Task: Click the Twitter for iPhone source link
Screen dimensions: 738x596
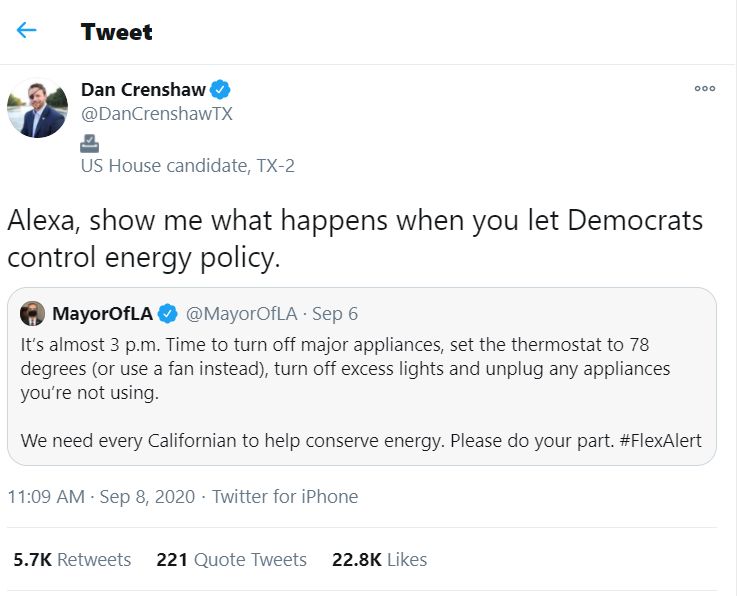Action: click(x=285, y=496)
